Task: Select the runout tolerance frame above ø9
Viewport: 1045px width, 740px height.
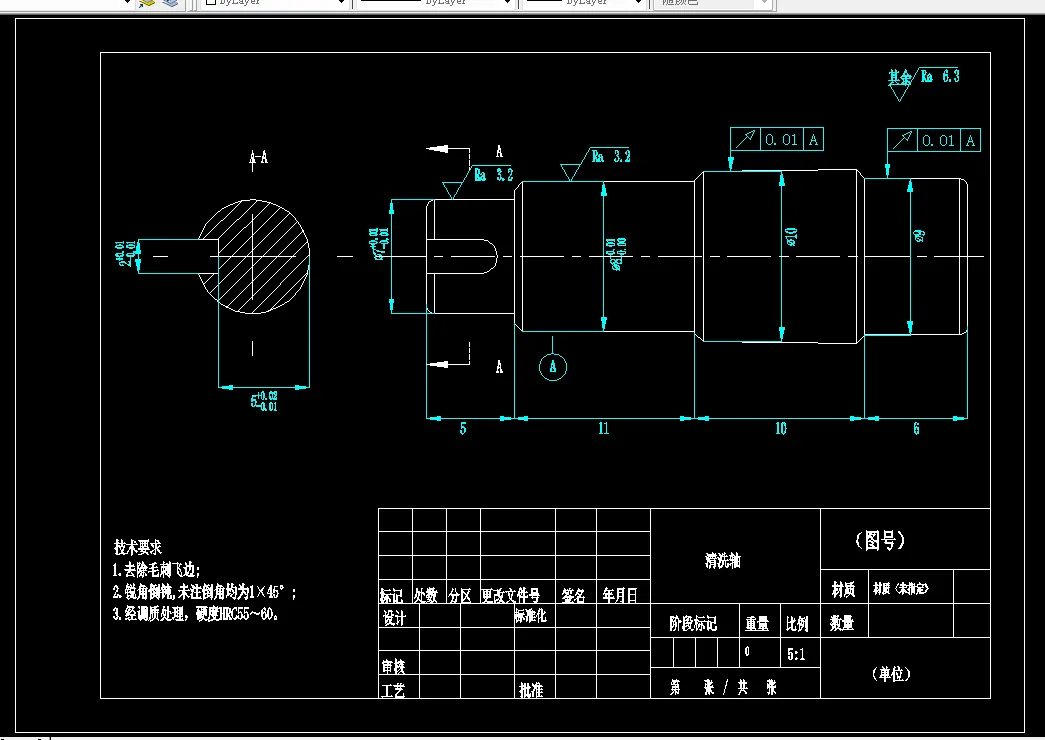Action: [x=934, y=141]
